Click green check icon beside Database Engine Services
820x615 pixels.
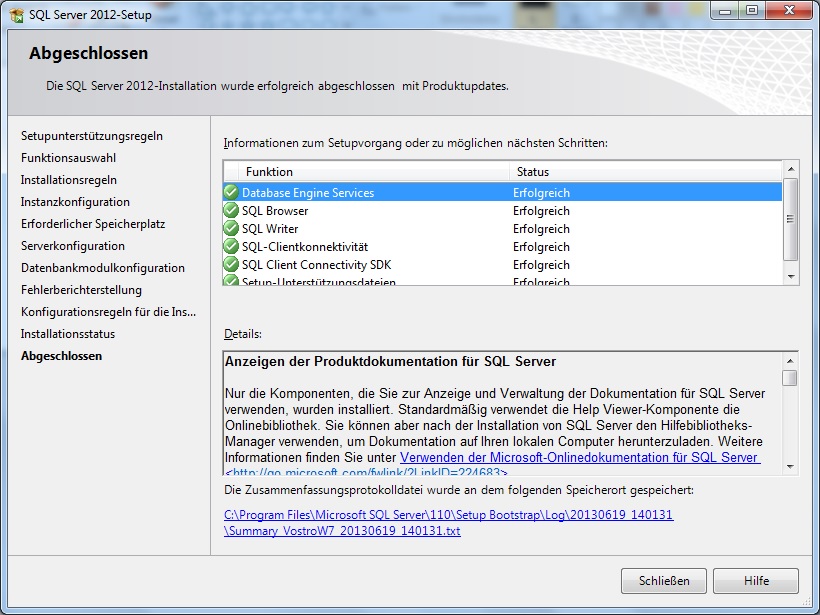pyautogui.click(x=231, y=192)
